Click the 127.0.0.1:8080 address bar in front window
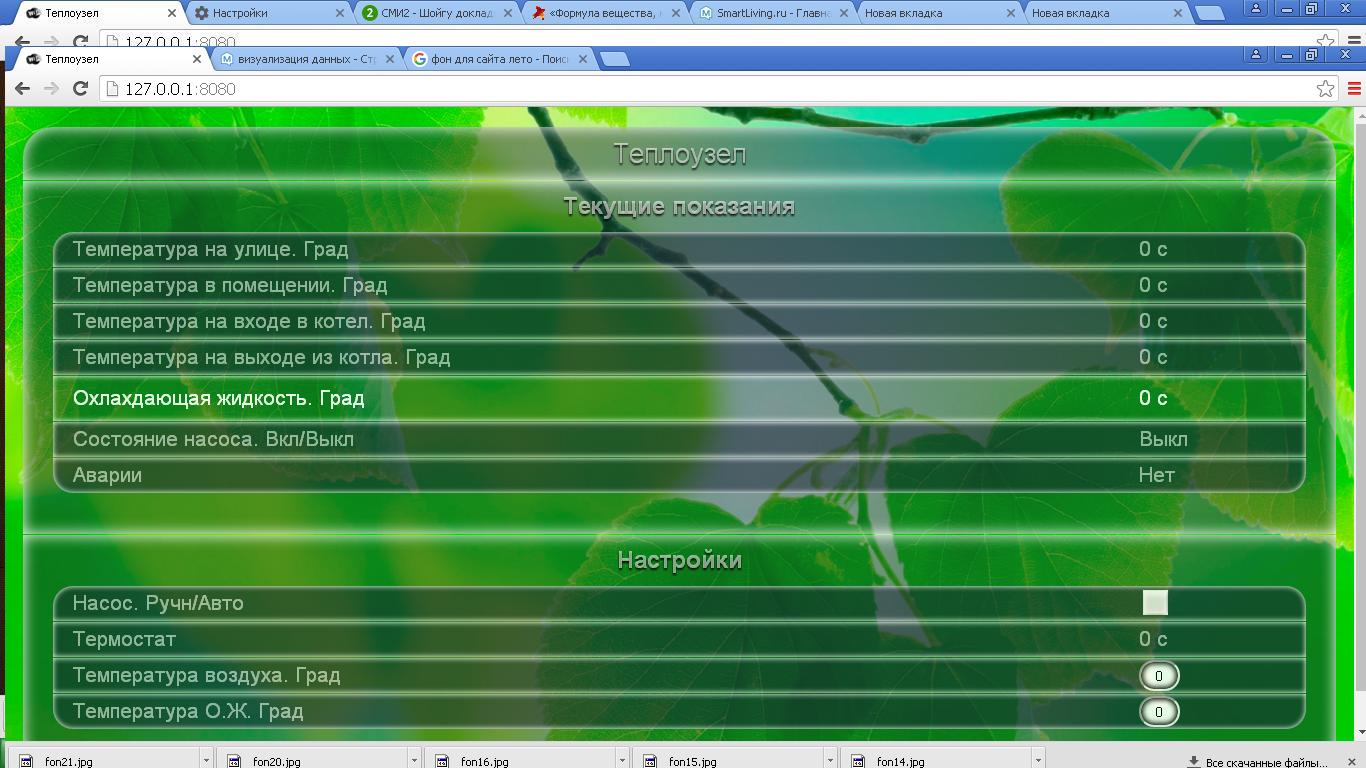 coord(700,89)
